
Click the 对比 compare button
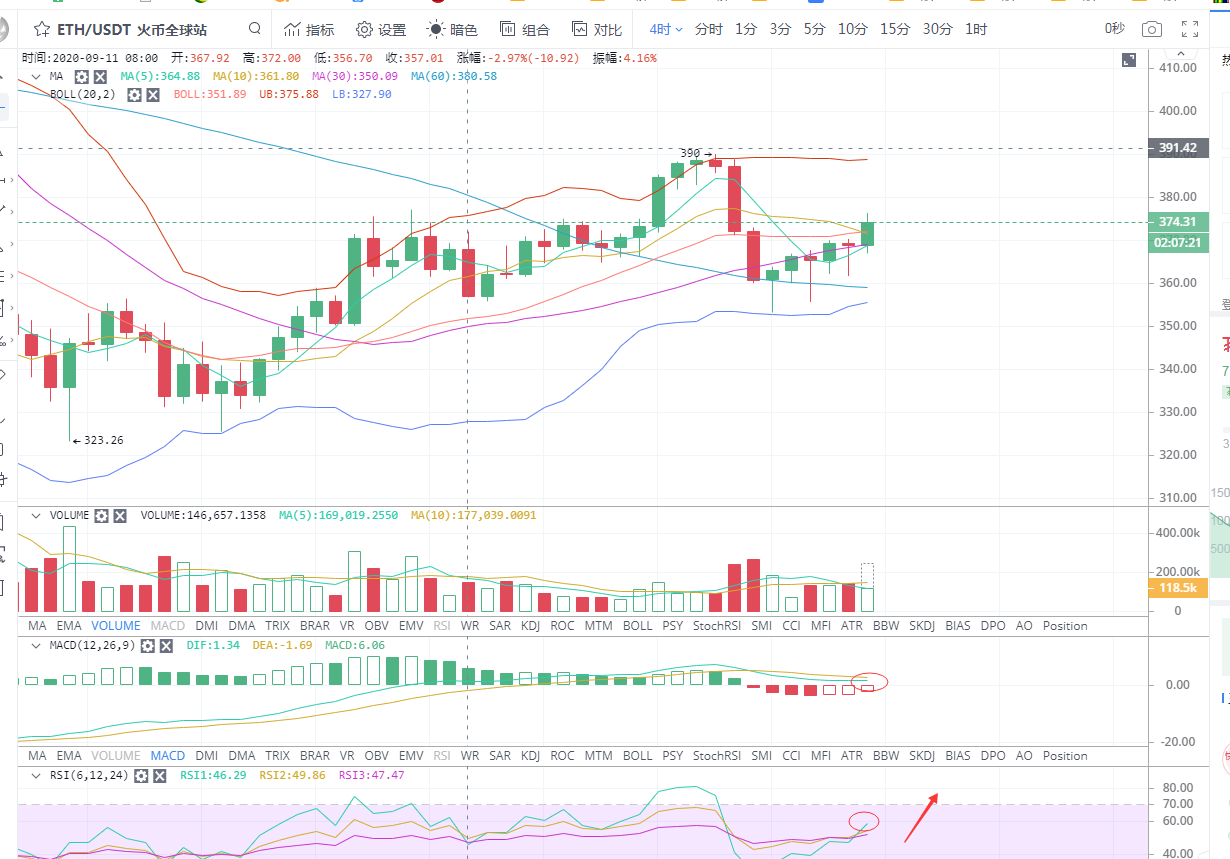click(597, 30)
